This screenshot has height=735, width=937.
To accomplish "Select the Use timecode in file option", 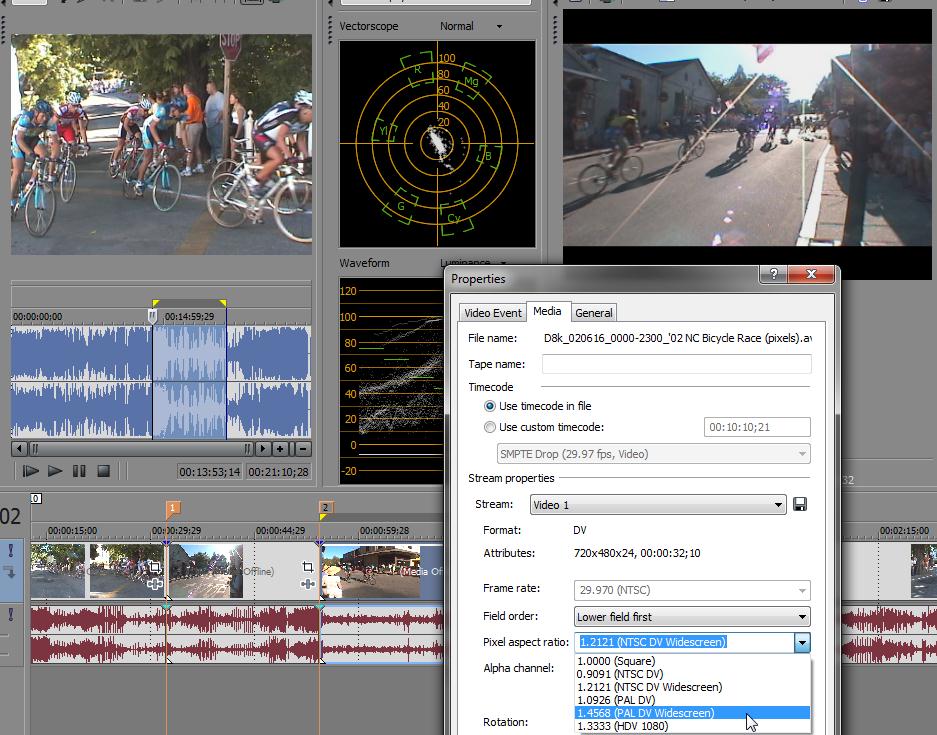I will point(490,406).
